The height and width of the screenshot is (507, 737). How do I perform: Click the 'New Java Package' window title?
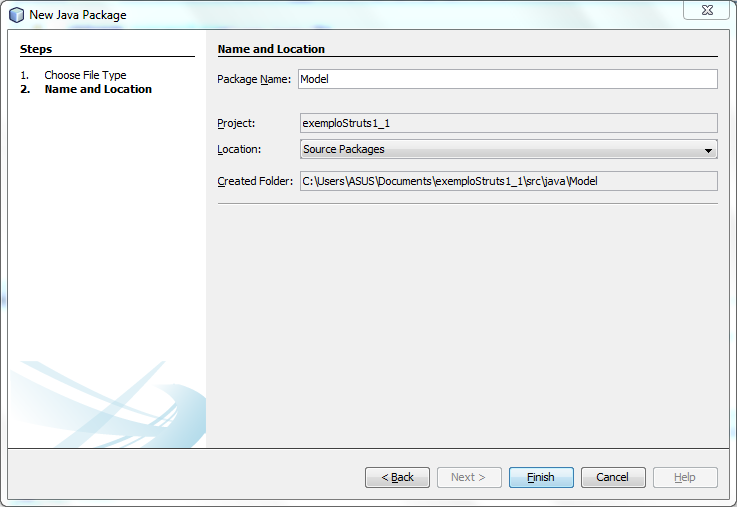point(78,15)
